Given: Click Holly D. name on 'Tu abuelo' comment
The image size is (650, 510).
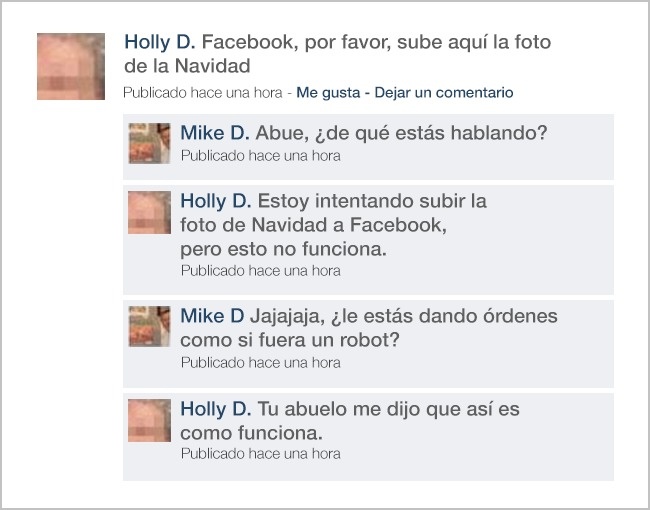Looking at the screenshot, I should pos(216,409).
